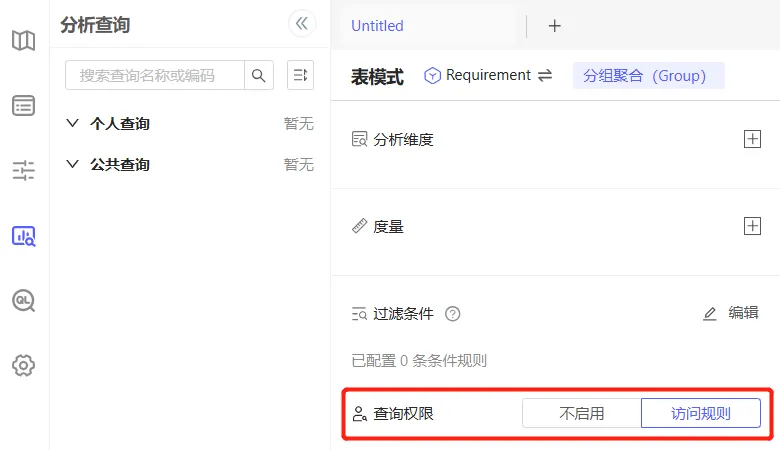This screenshot has width=780, height=450.
Task: Select the analysis query chart icon
Action: point(23,236)
